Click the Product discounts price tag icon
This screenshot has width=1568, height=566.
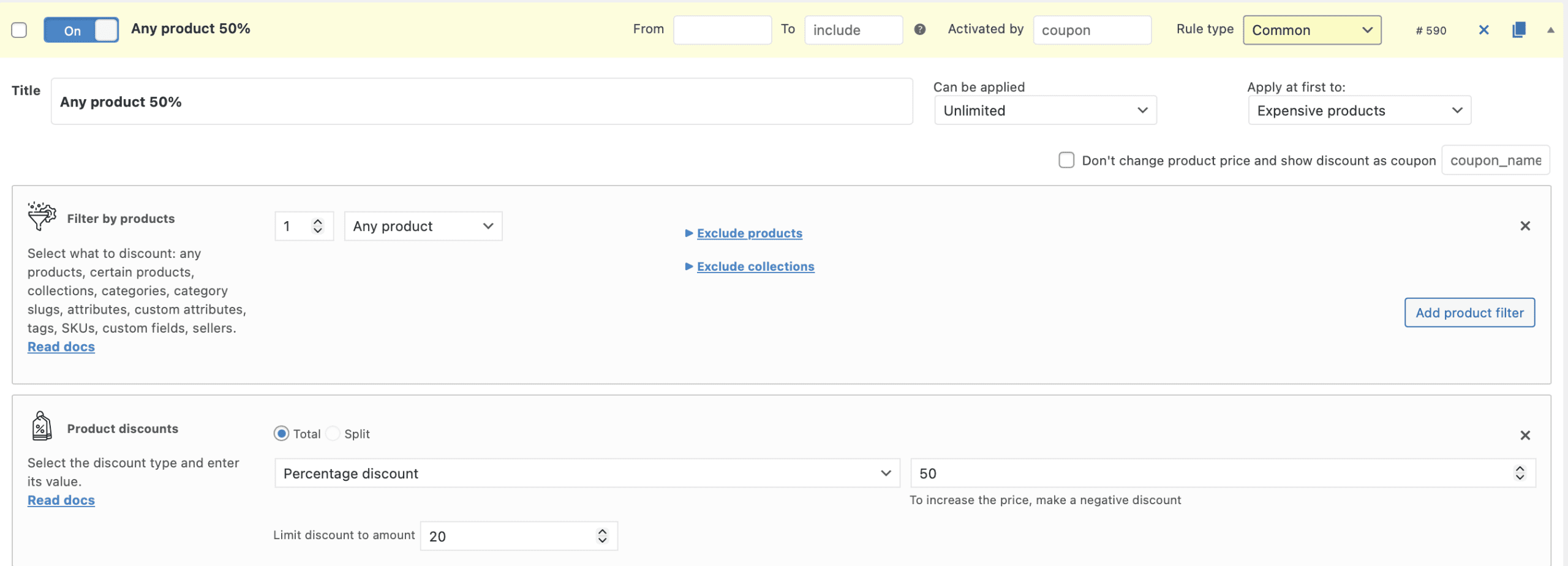point(42,426)
